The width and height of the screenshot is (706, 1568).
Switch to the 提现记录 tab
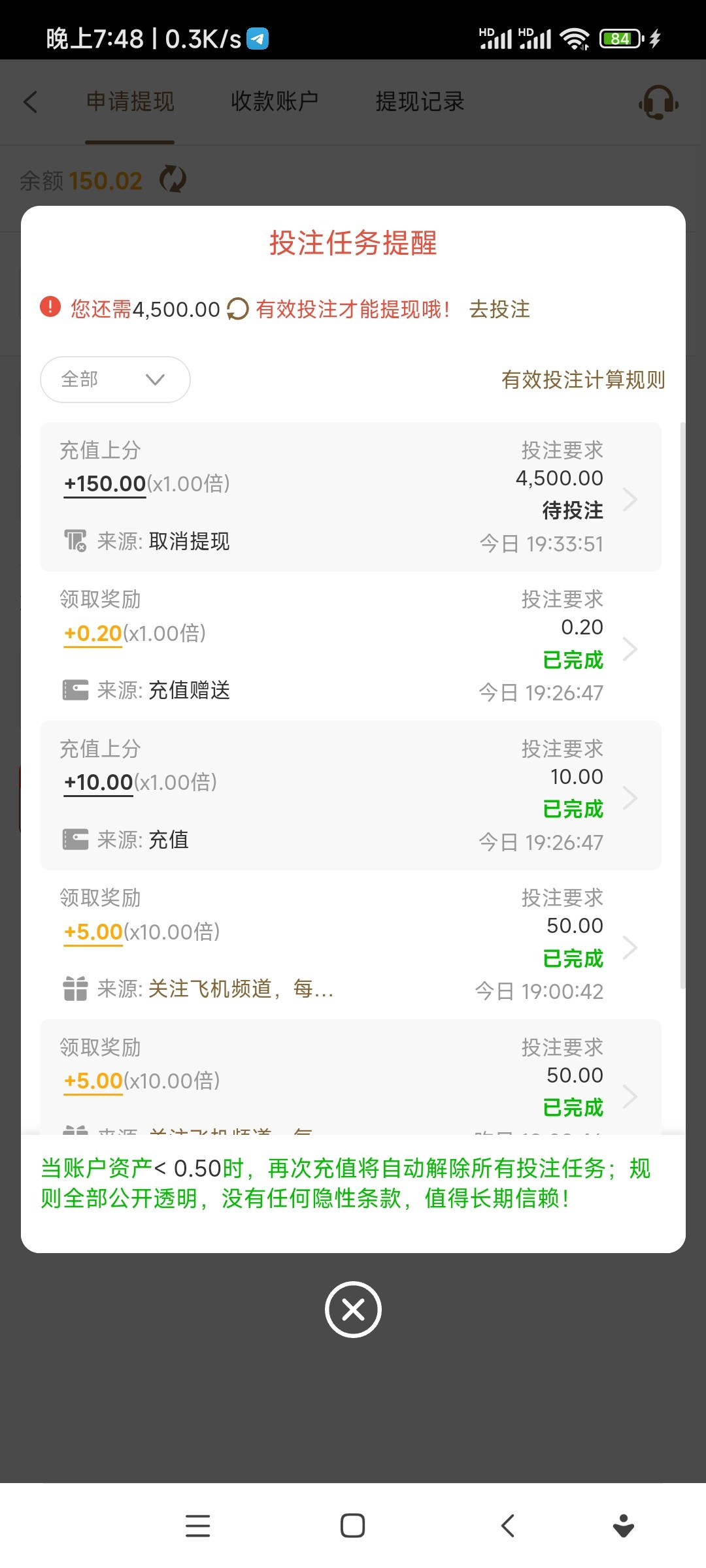tap(420, 102)
